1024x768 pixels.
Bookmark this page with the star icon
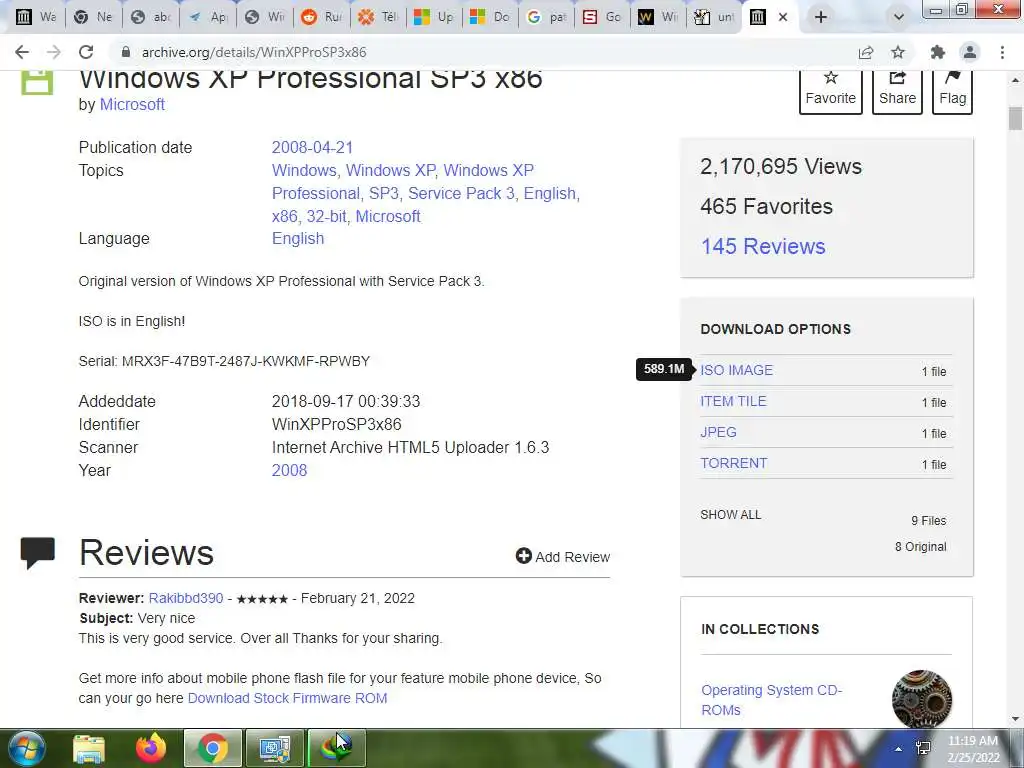[899, 52]
